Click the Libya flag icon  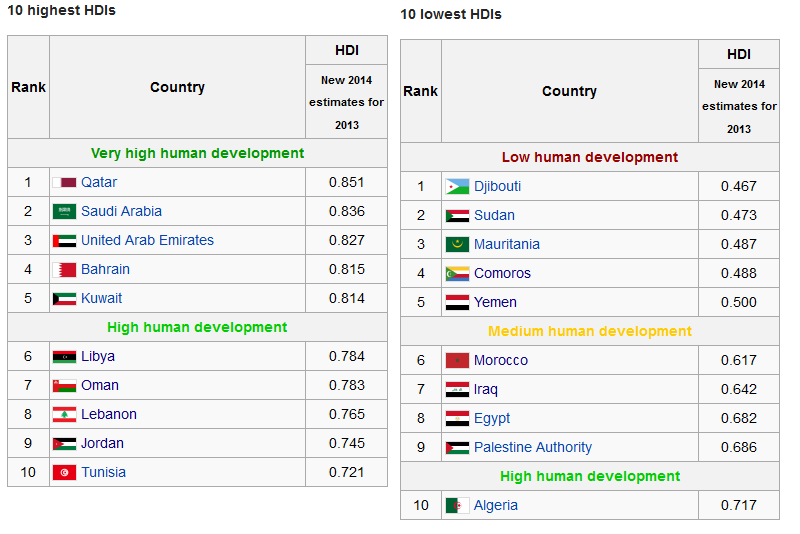coord(64,357)
